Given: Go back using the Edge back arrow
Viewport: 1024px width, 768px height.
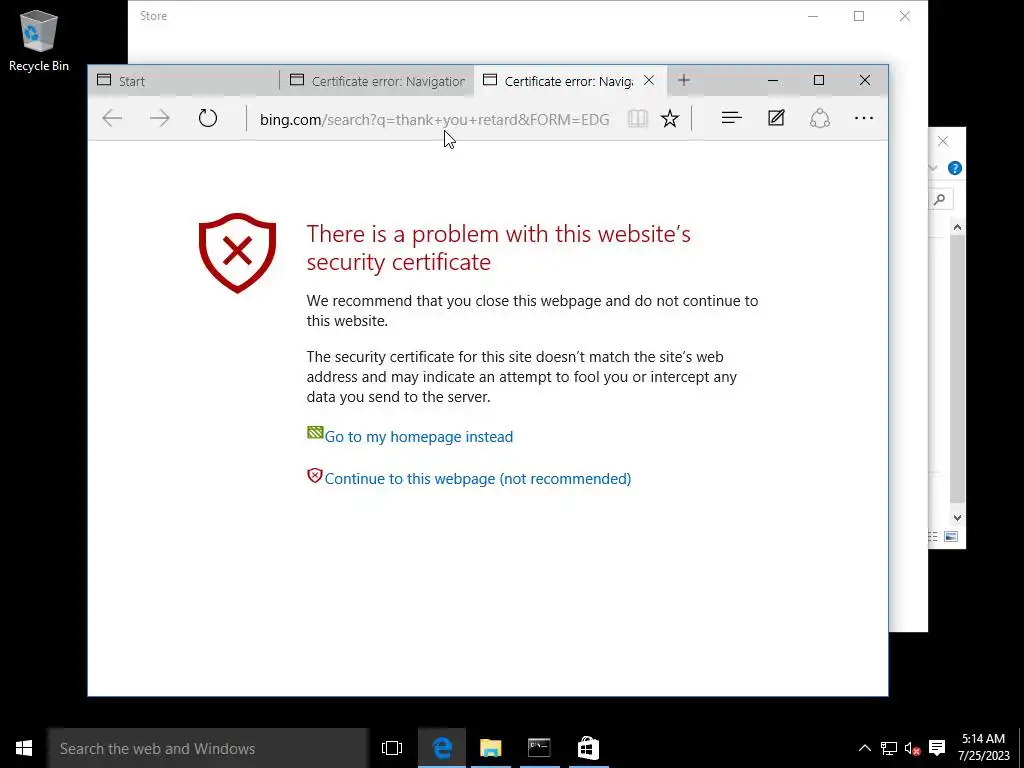Looking at the screenshot, I should point(112,118).
